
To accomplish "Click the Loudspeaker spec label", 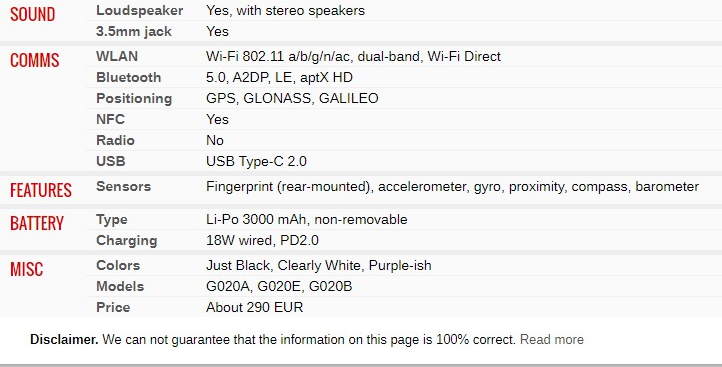I will (140, 11).
